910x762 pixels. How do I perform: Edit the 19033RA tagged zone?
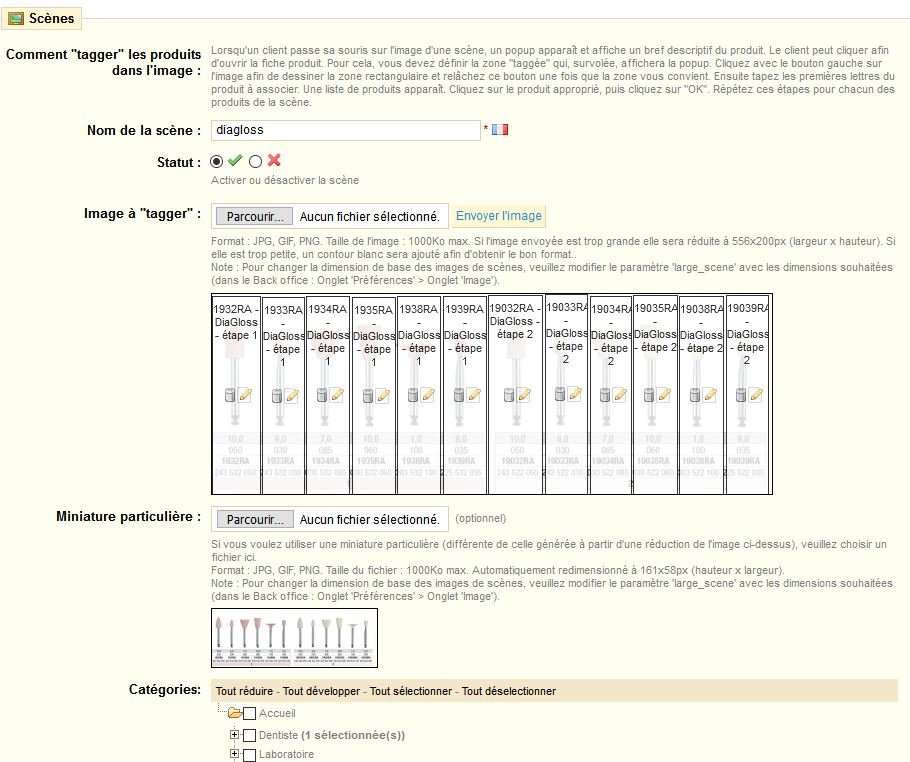pyautogui.click(x=575, y=394)
